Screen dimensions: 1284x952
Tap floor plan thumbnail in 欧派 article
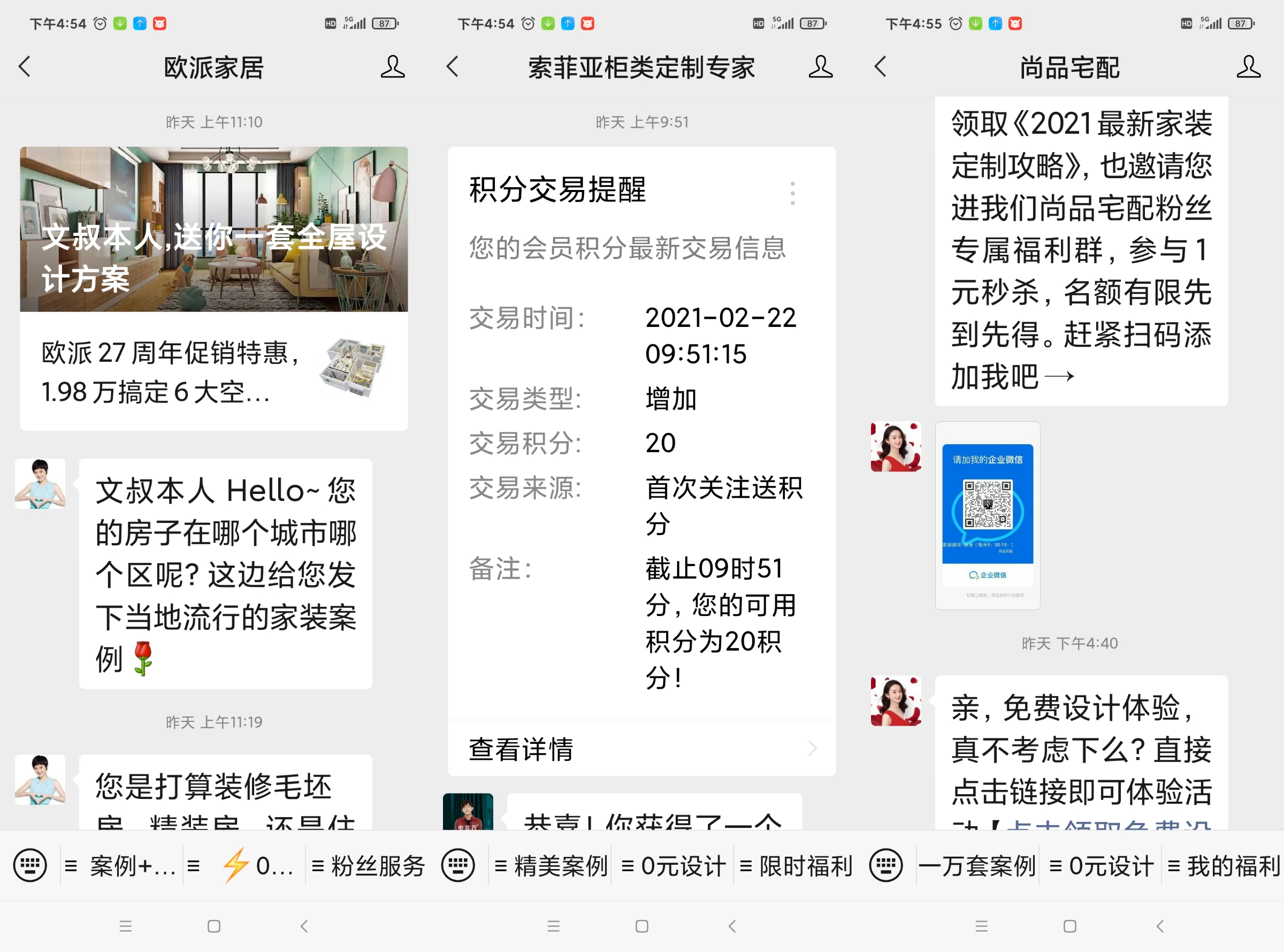tap(354, 368)
